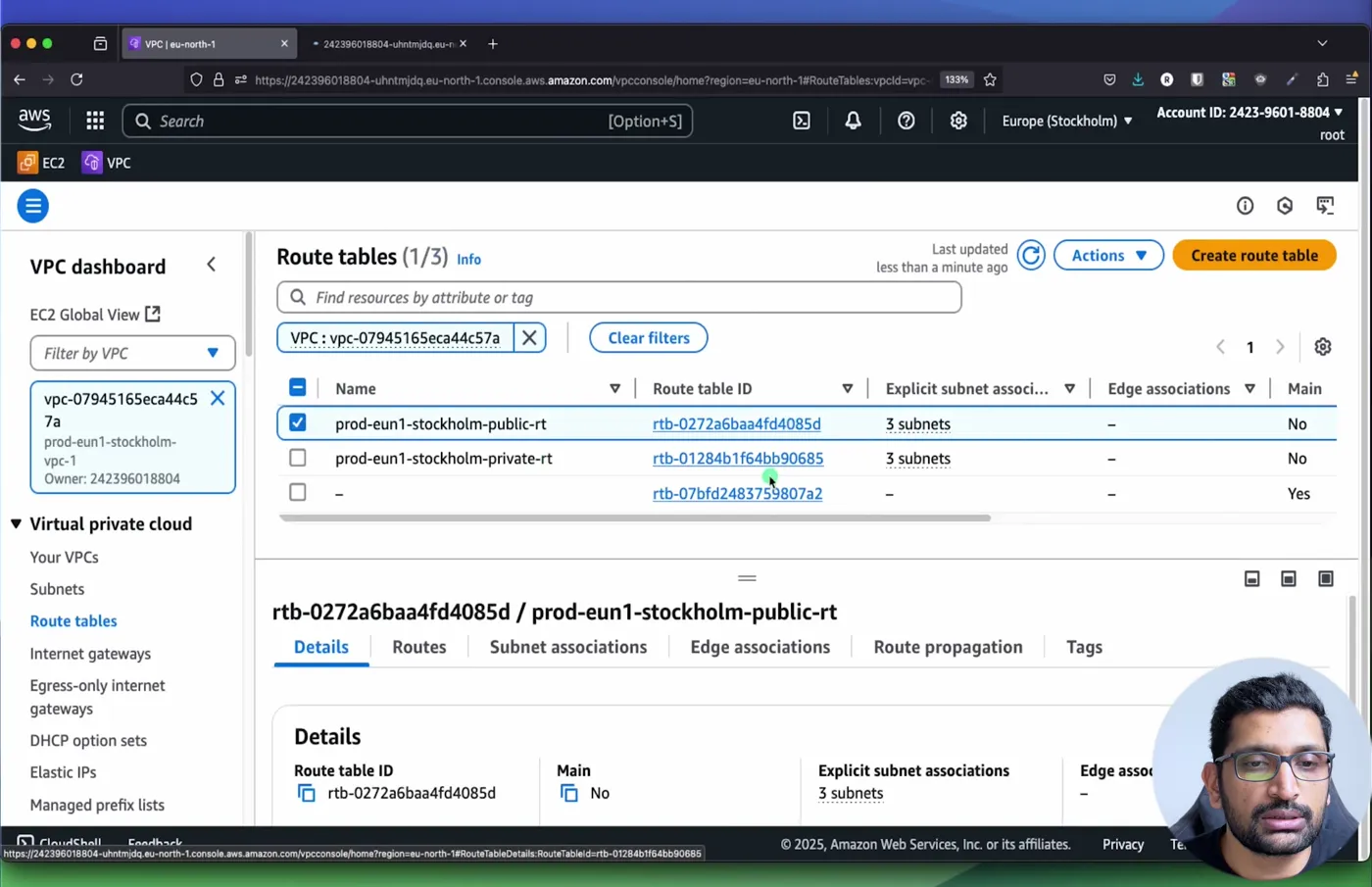Click the horizontal scrollbar under the table
This screenshot has width=1372, height=887.
coord(635,518)
